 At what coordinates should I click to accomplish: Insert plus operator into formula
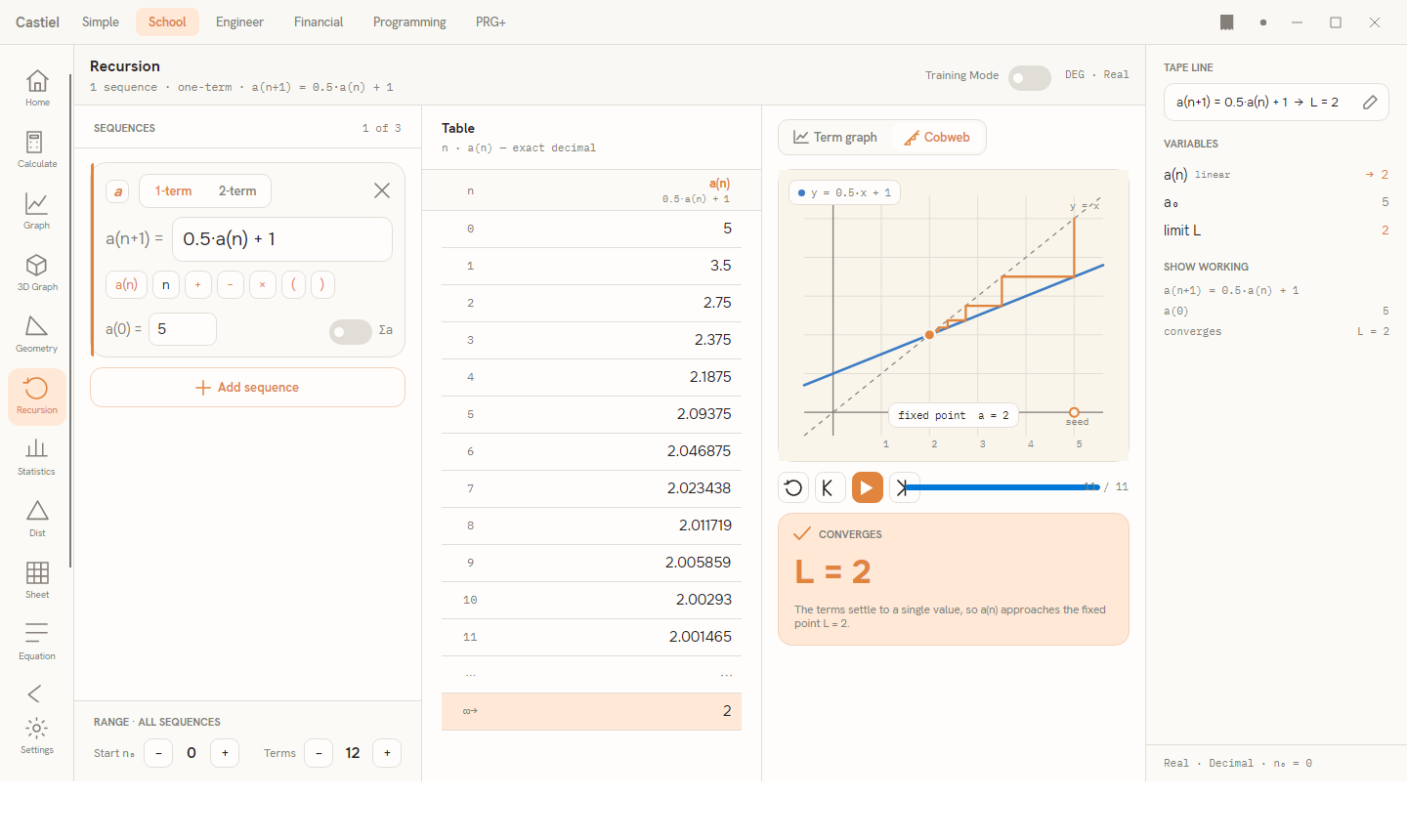(197, 284)
